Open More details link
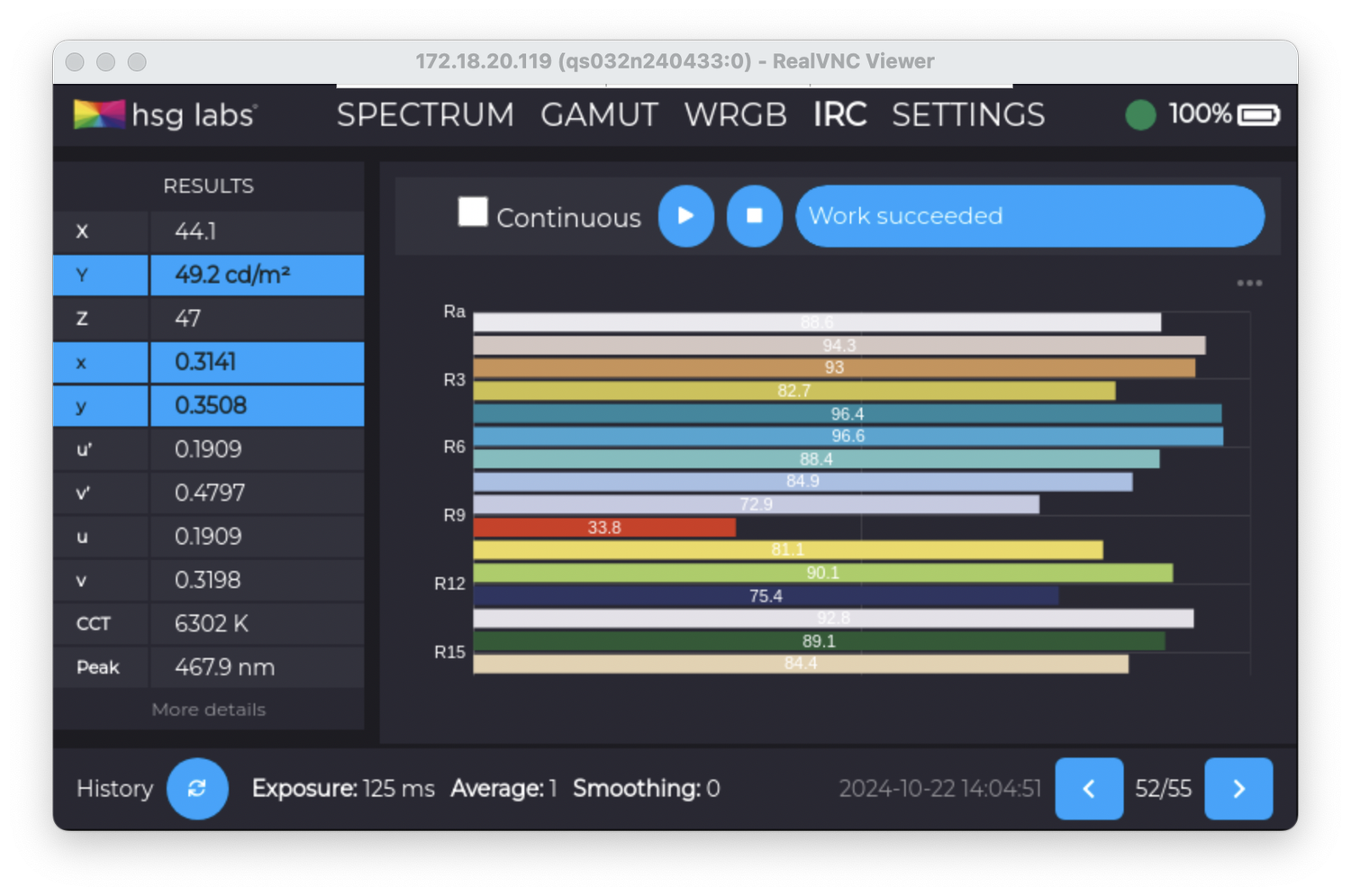 (x=208, y=710)
